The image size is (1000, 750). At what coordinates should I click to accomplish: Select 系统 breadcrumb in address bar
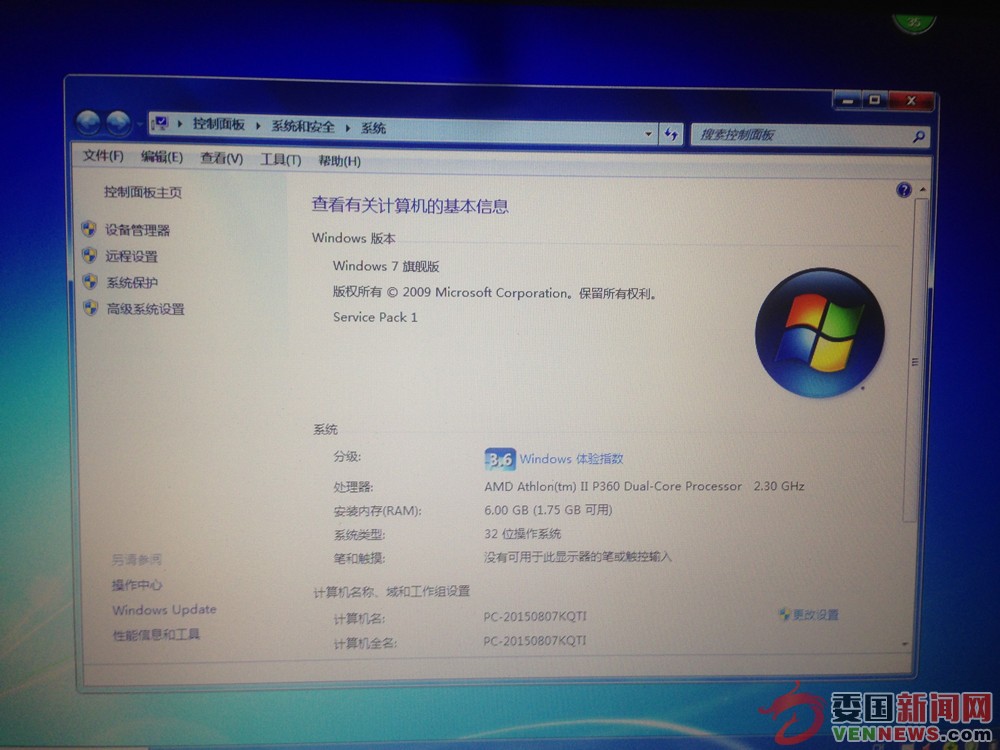pos(373,128)
